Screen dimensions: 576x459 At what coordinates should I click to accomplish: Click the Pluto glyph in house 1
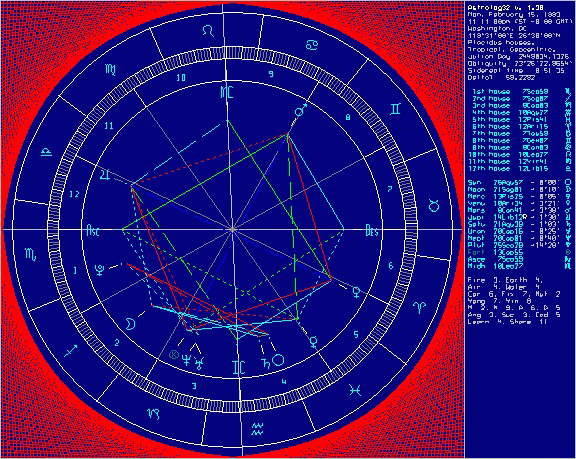[x=99, y=270]
